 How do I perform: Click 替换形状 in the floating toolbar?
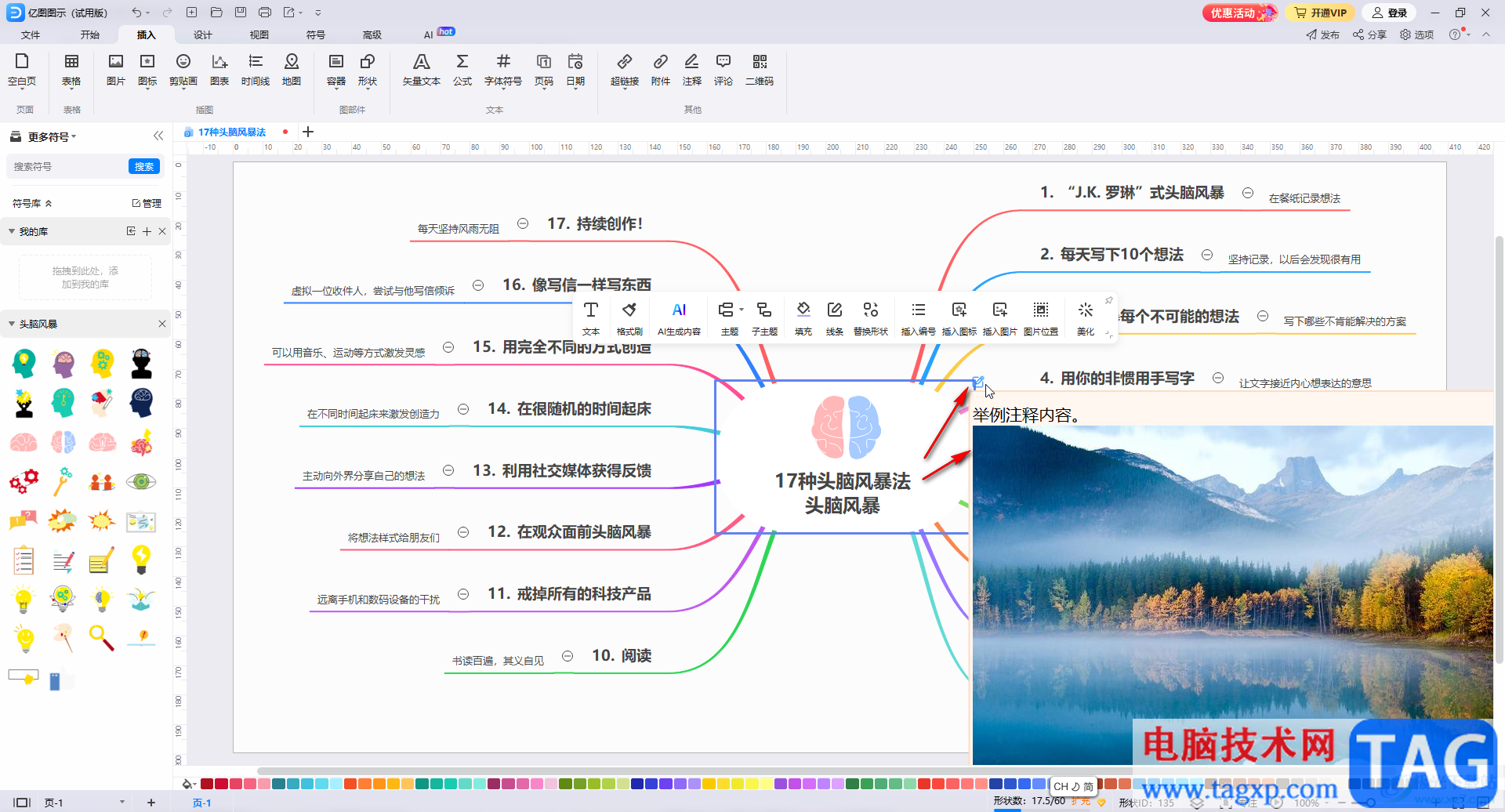(x=871, y=318)
